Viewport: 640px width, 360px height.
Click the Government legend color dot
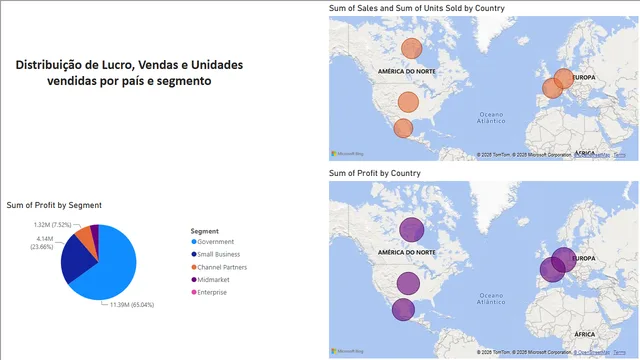click(194, 242)
